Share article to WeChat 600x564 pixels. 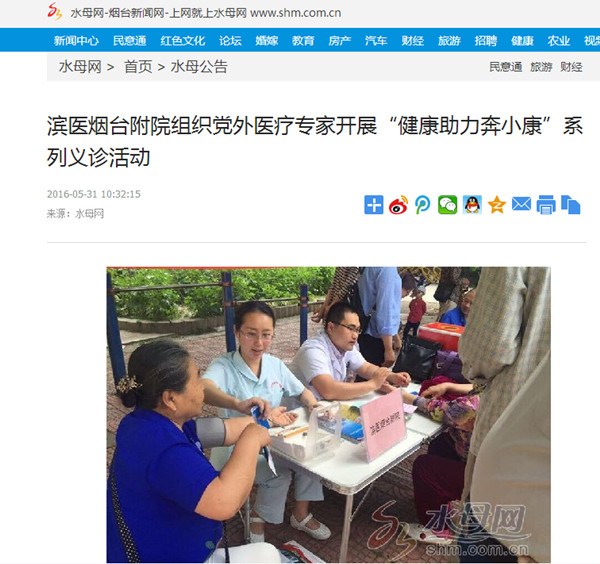pyautogui.click(x=447, y=205)
